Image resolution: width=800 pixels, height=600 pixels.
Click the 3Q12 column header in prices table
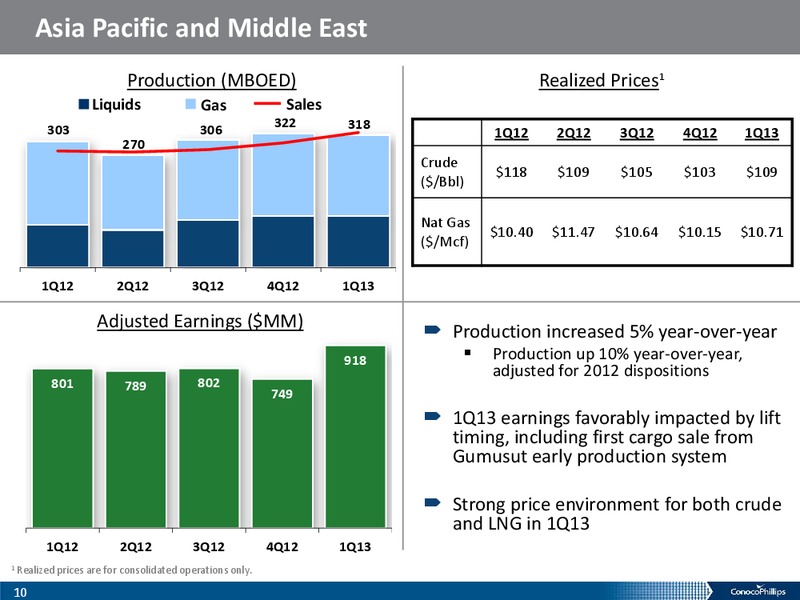tap(637, 133)
